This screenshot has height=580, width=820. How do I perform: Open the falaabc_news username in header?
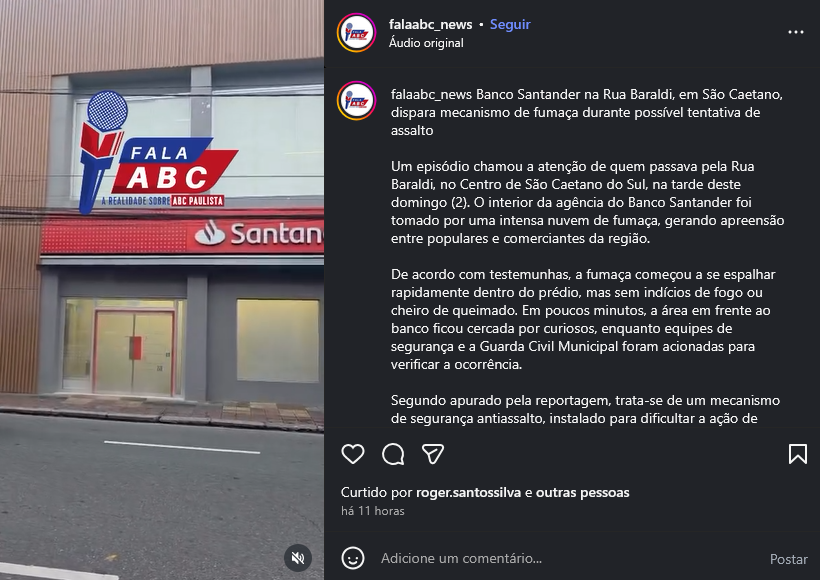(430, 25)
